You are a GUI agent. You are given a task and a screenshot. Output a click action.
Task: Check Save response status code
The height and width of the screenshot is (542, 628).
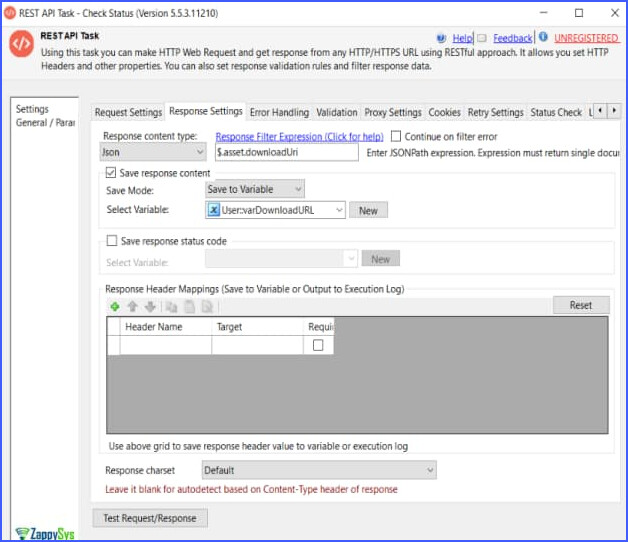(x=112, y=240)
